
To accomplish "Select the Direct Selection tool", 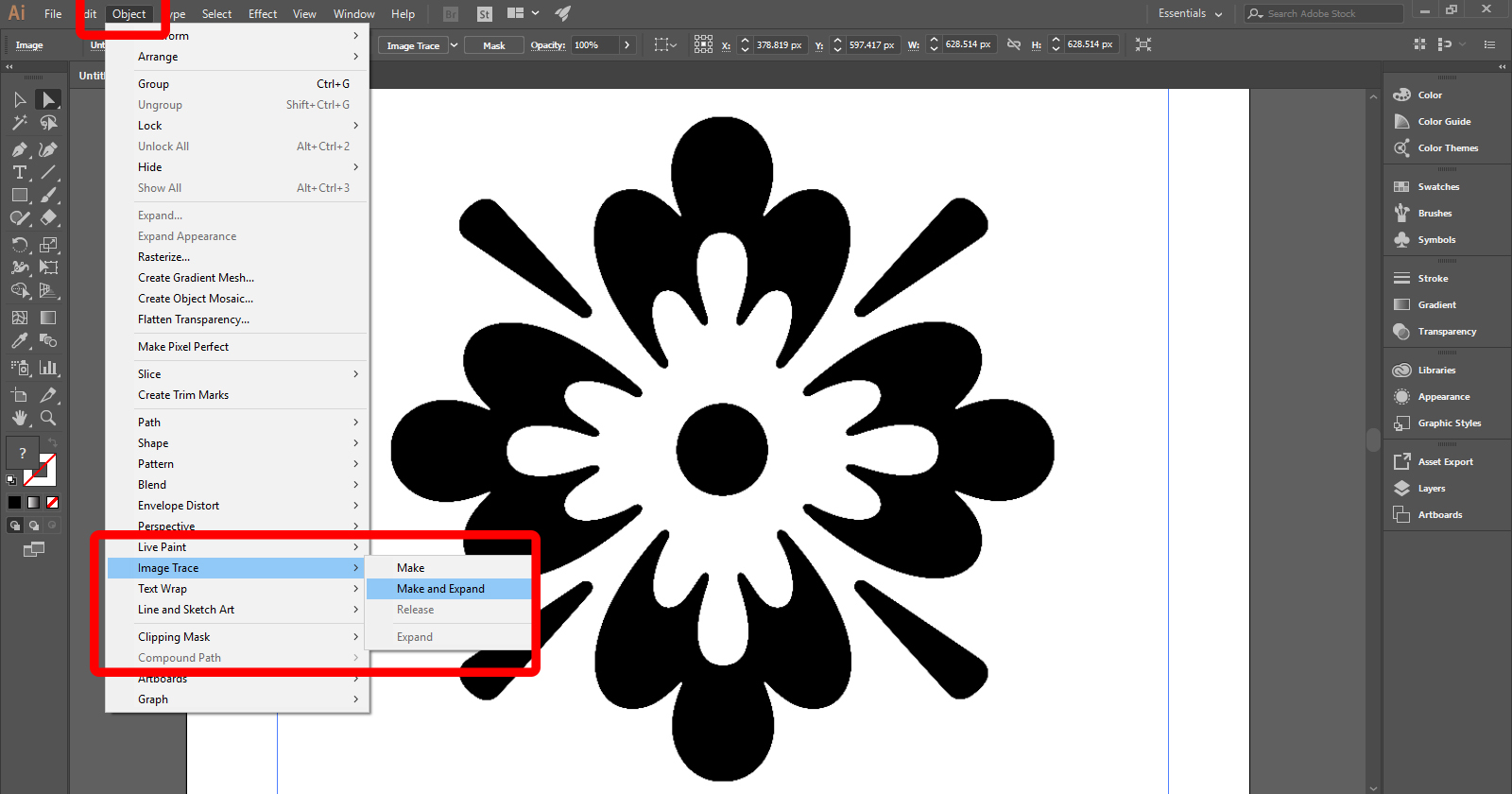I will click(48, 99).
